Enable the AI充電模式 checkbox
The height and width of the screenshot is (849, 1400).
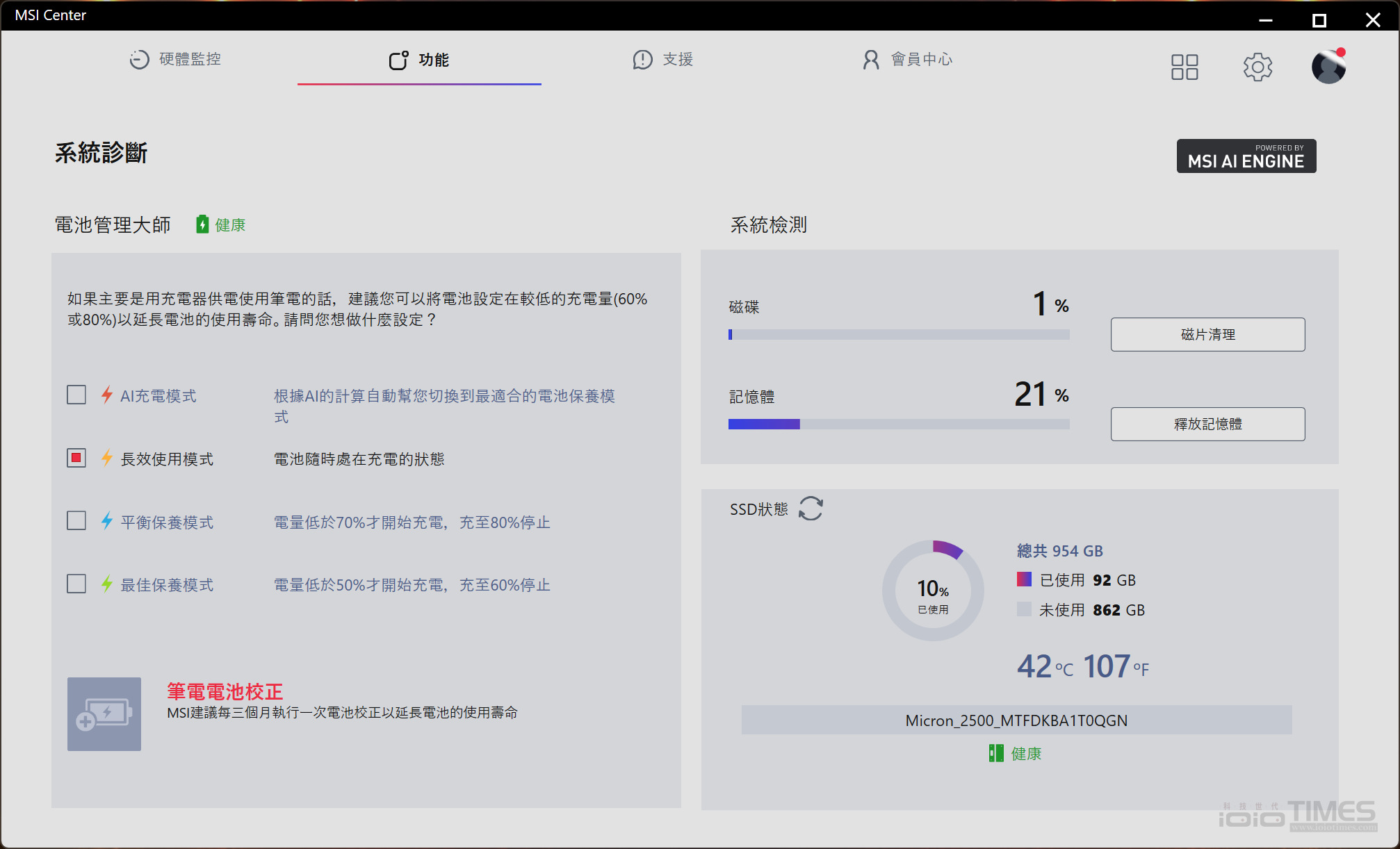(76, 395)
